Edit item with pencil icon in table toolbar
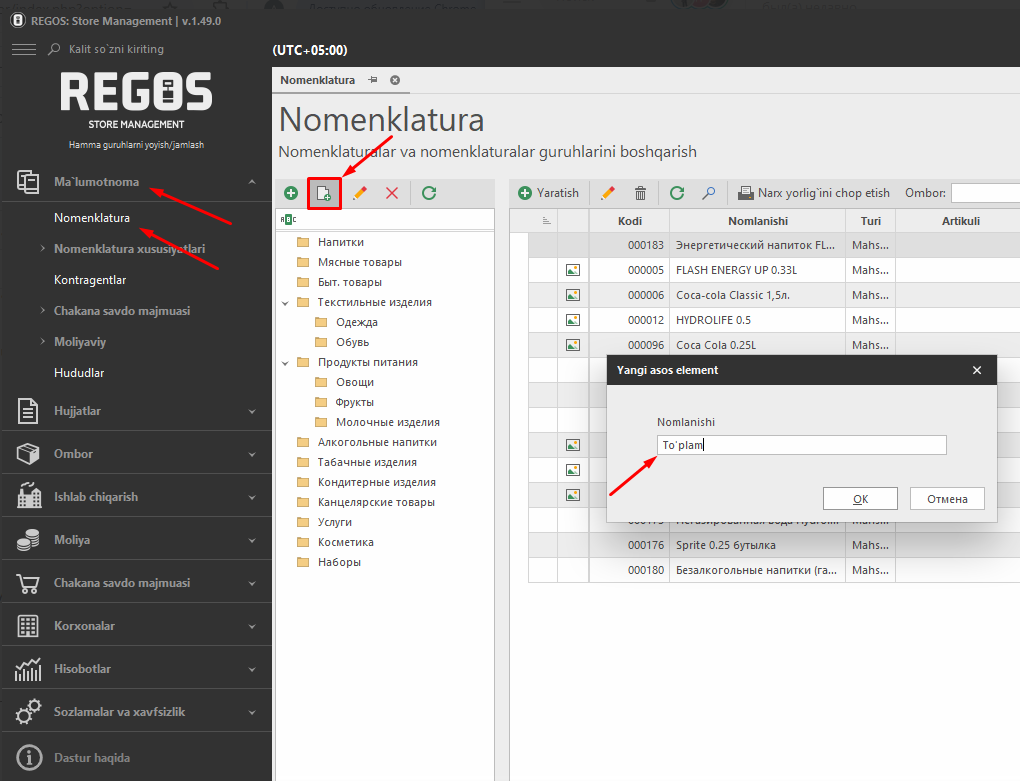This screenshot has height=781, width=1020. (x=608, y=193)
